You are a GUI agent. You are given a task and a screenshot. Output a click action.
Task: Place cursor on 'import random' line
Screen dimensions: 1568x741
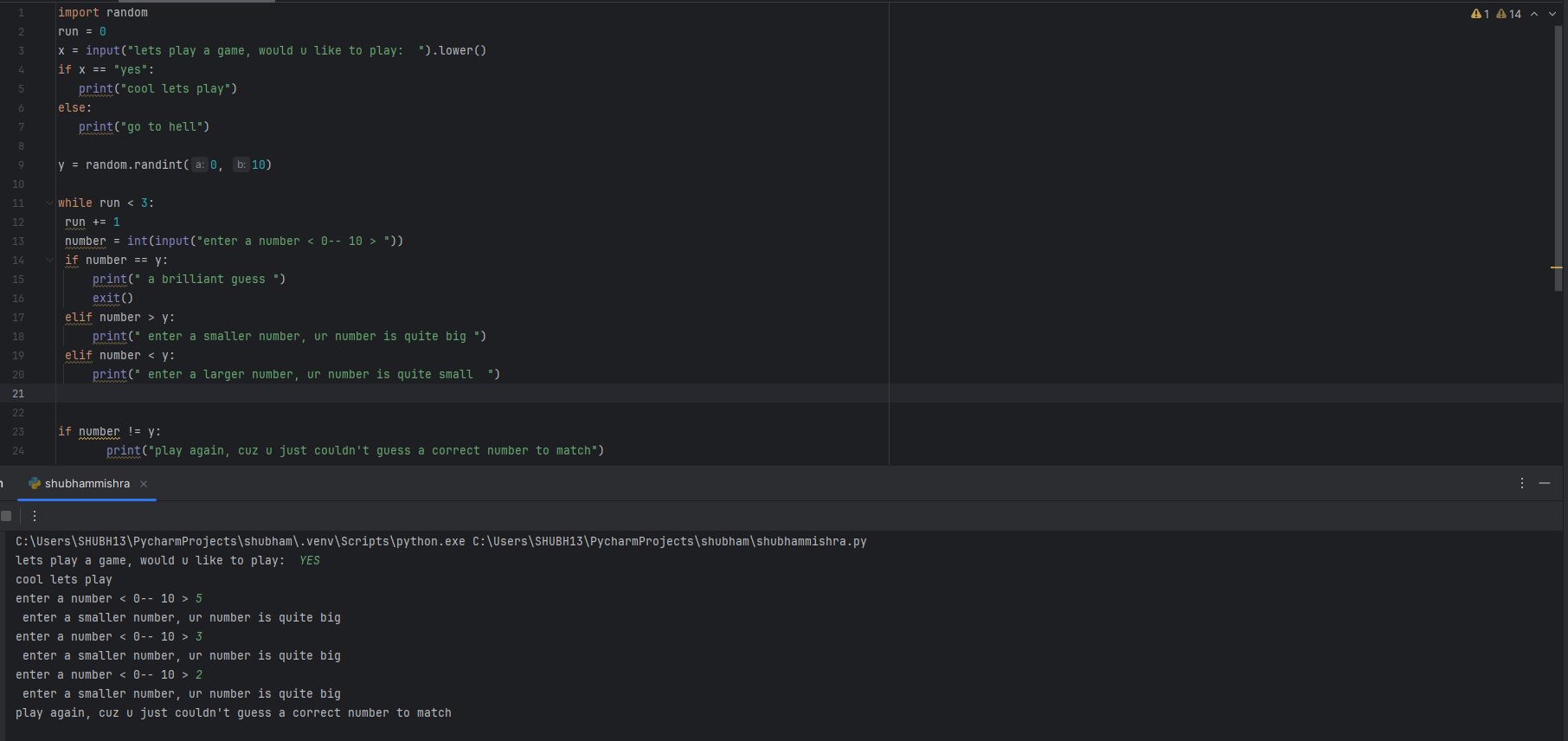click(x=103, y=13)
